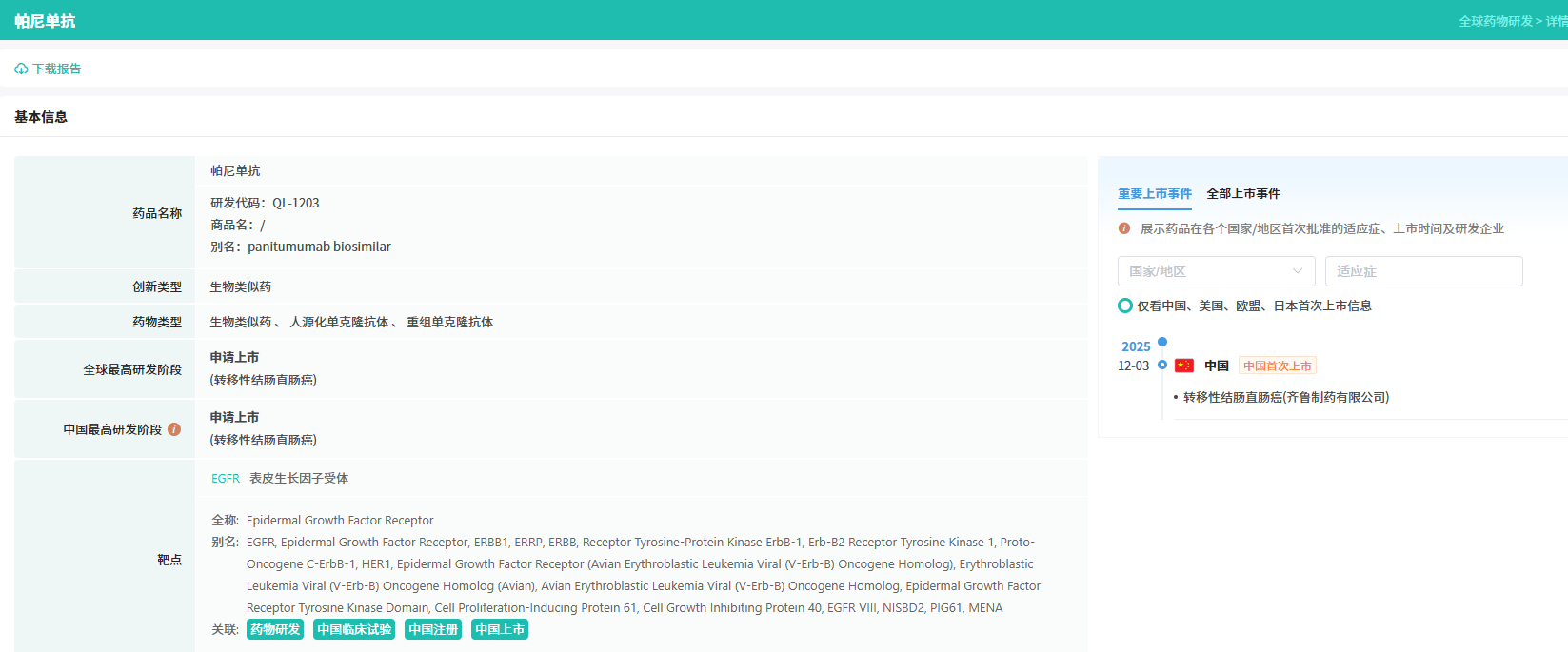Click the orange info icon before 展示药品 note
The image size is (1568, 652).
(x=1124, y=228)
